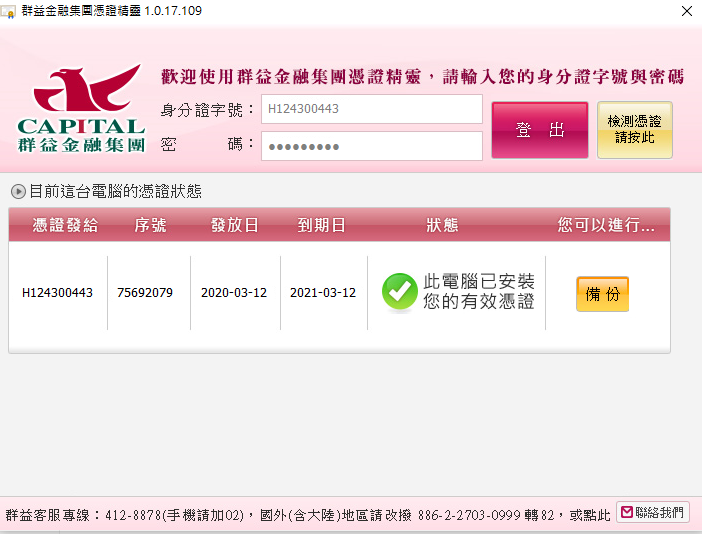Click the envelope icon beside 聯絡我們

point(627,512)
